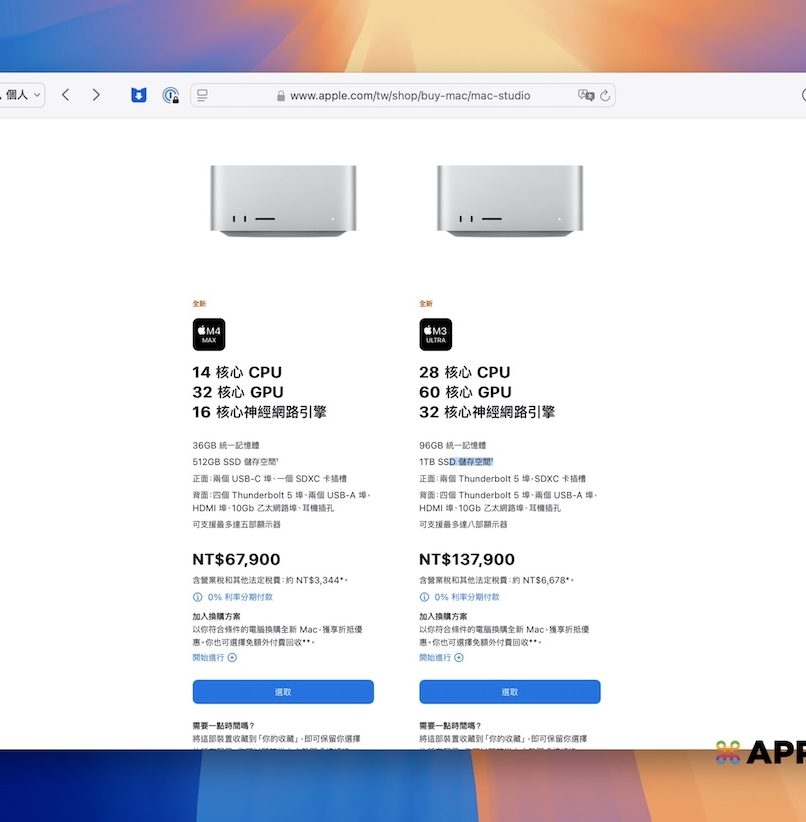Expand 開始進行 trade-in under M4 Max model
Image resolution: width=806 pixels, height=822 pixels.
coord(214,657)
